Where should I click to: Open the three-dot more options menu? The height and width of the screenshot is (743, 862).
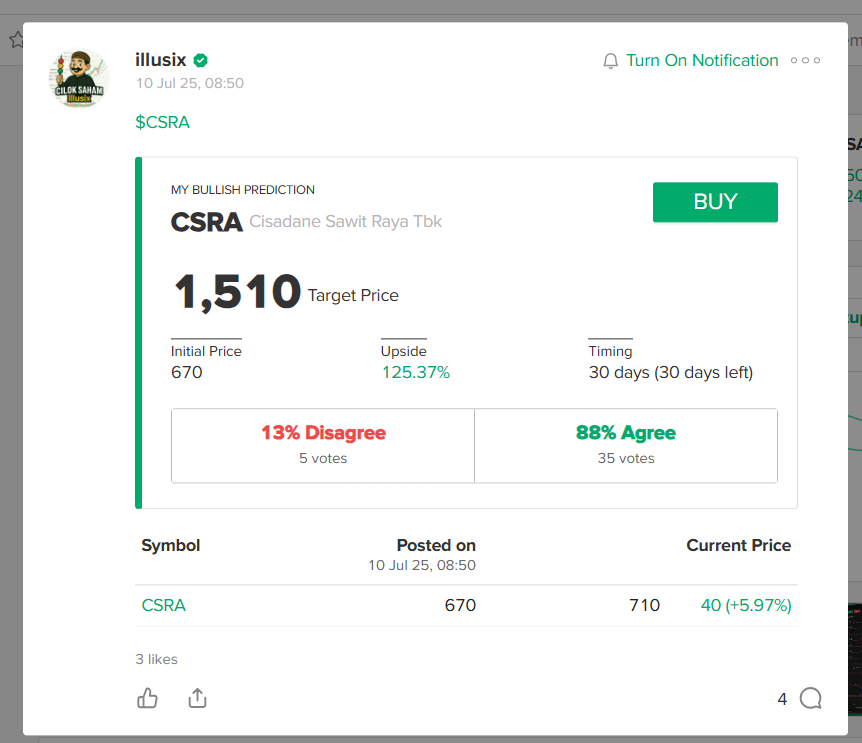[x=805, y=60]
